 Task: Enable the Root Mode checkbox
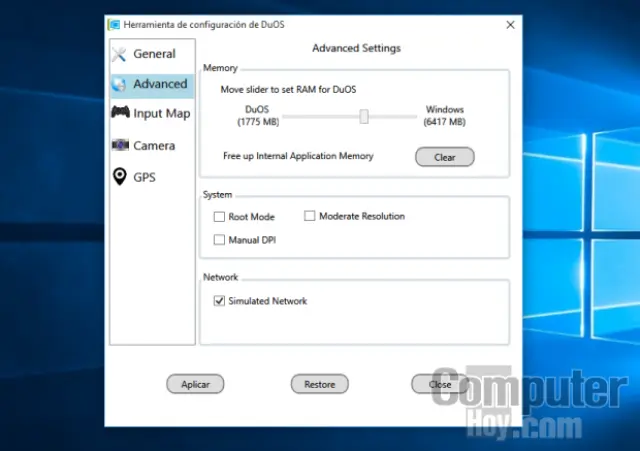tap(219, 217)
